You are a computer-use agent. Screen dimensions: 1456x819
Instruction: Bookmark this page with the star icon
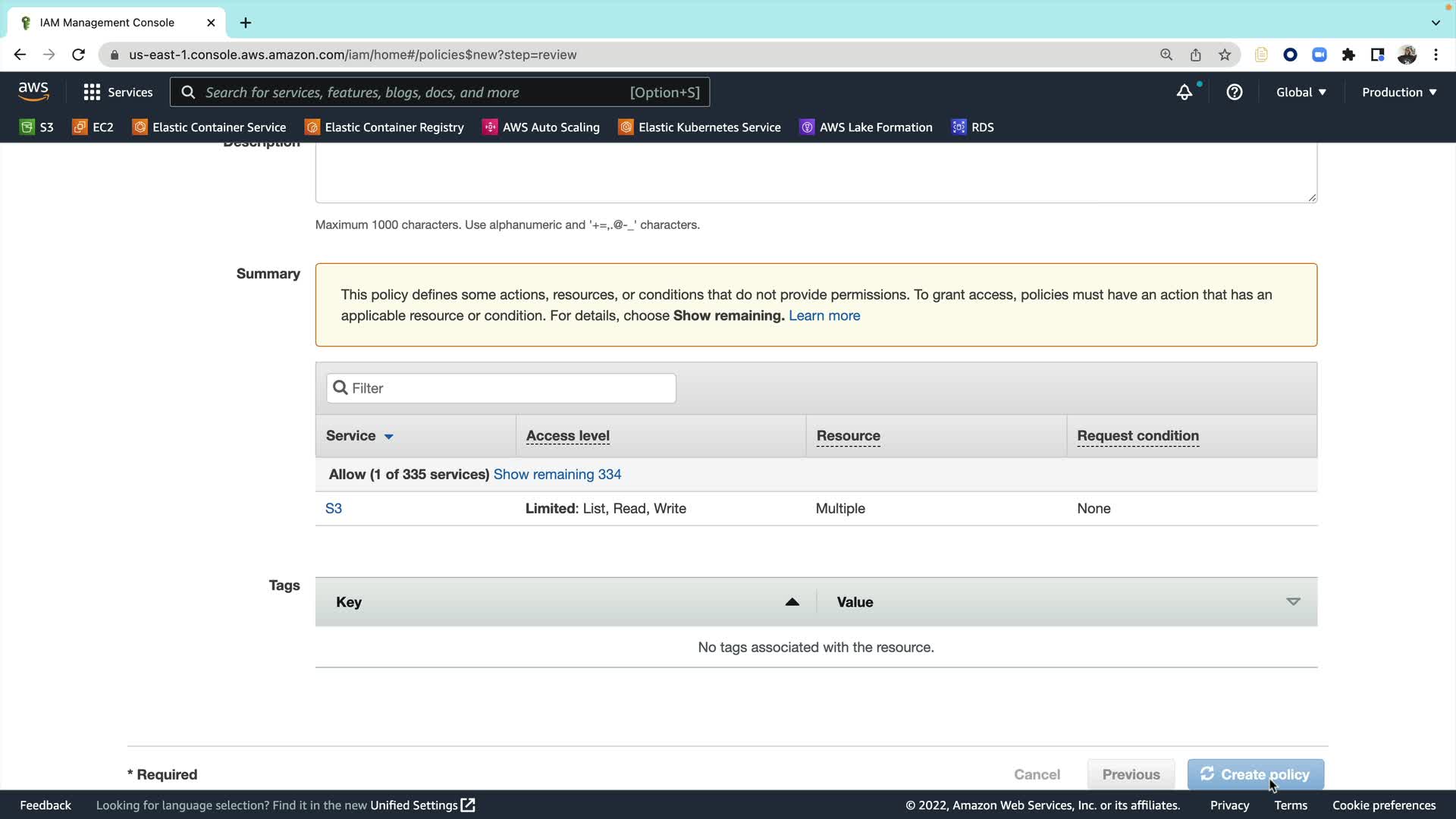pos(1225,55)
